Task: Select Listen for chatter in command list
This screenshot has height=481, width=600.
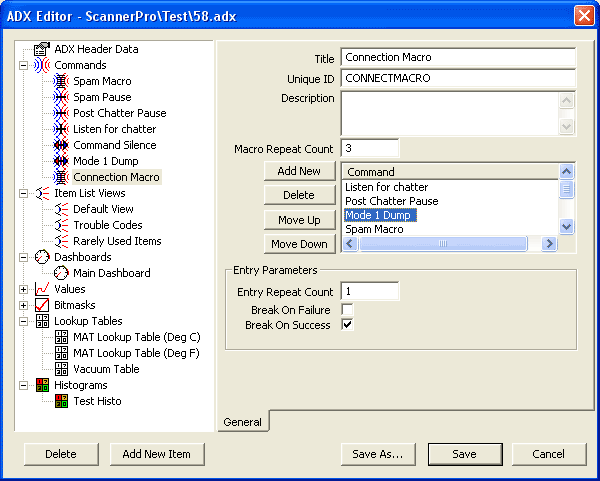Action: [x=386, y=187]
